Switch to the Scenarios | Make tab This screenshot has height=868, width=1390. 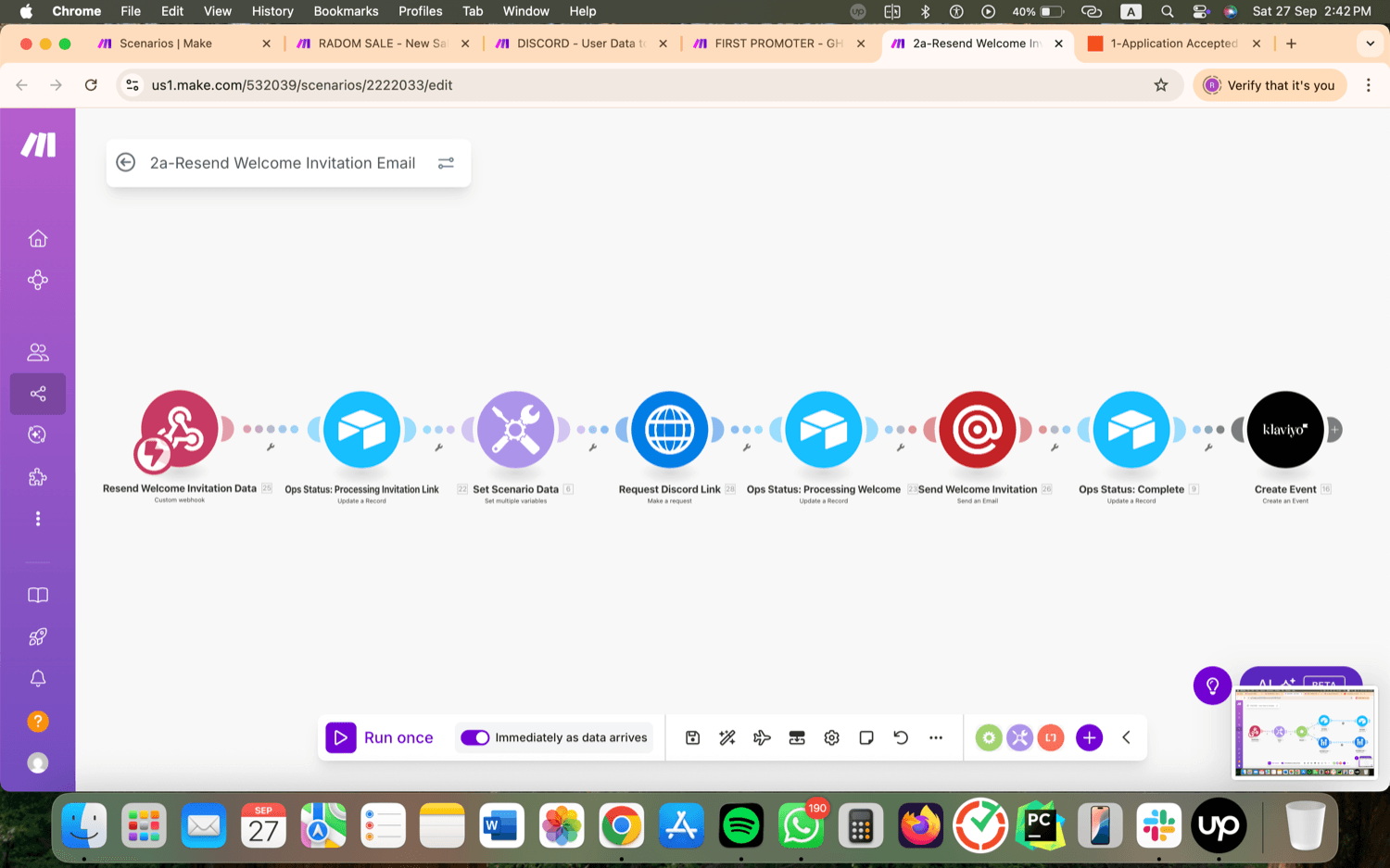click(x=183, y=44)
